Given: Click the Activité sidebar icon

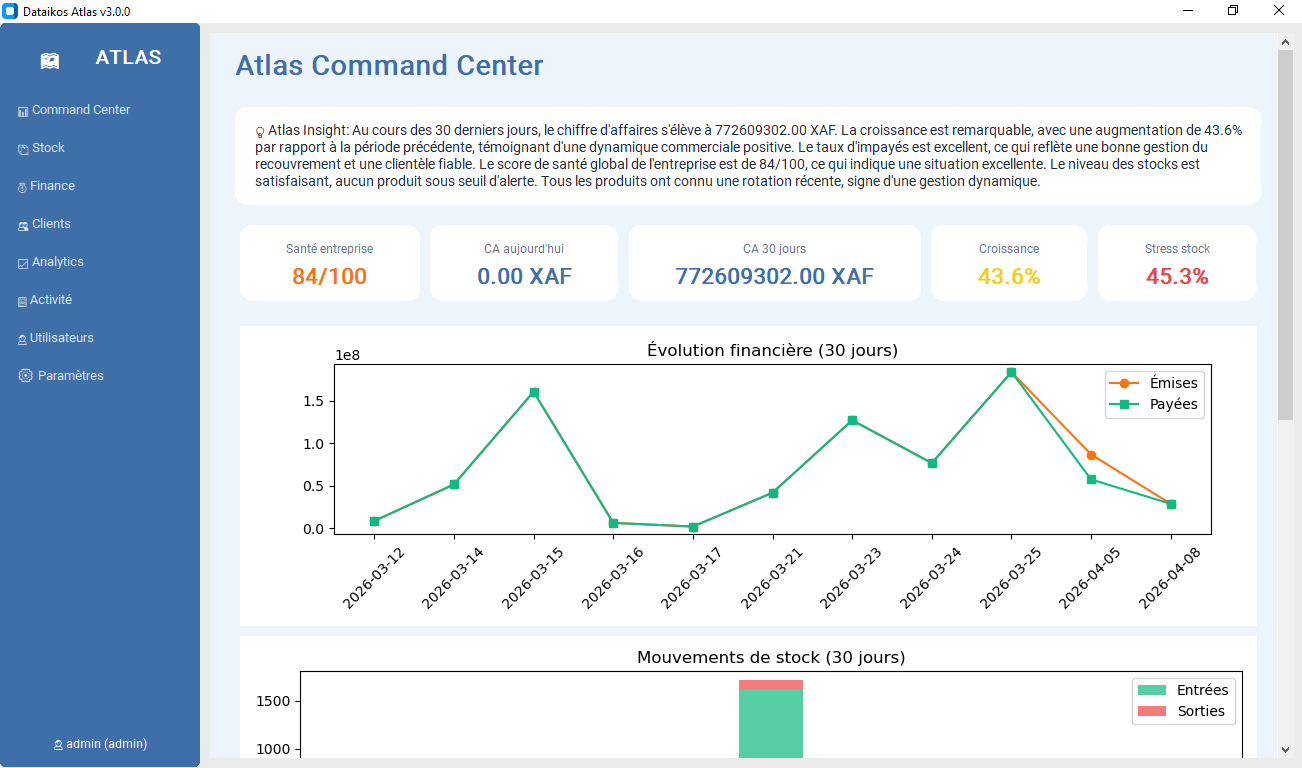Looking at the screenshot, I should pyautogui.click(x=22, y=301).
